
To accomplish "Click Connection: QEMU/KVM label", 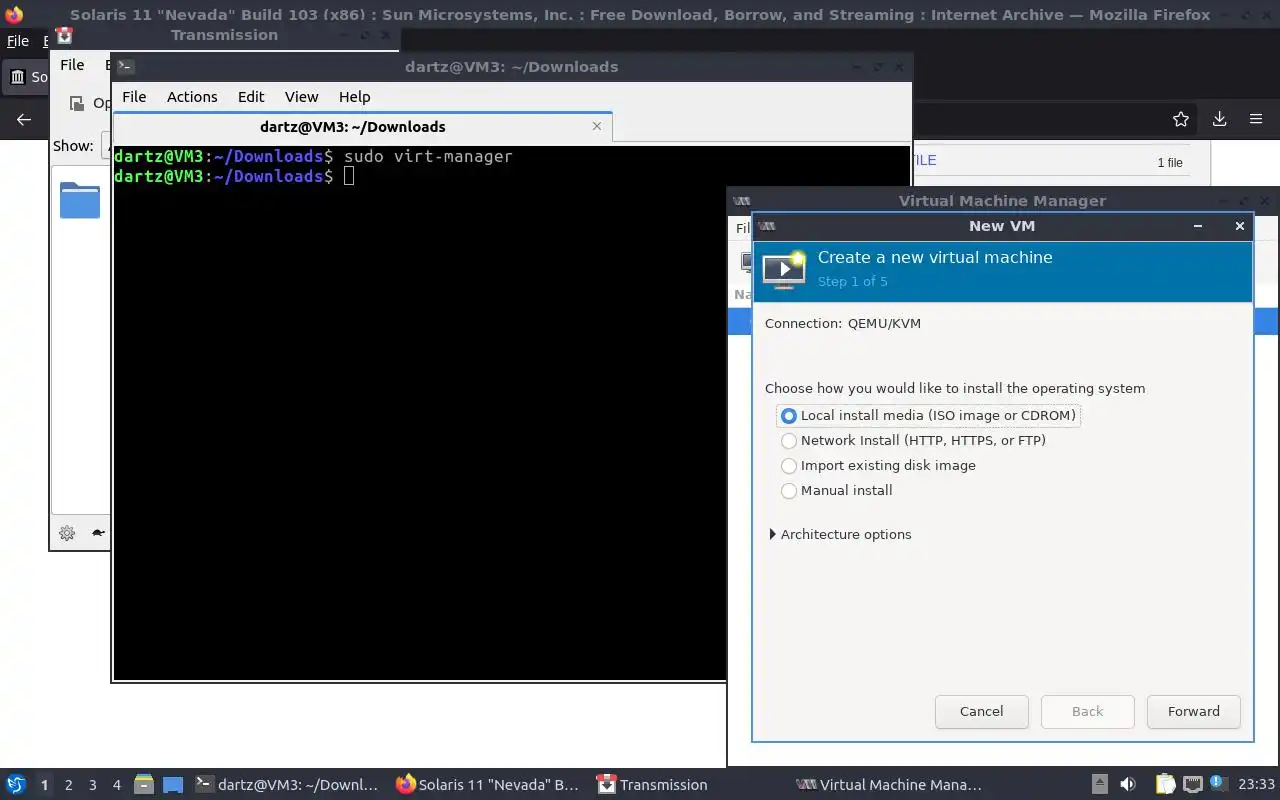I will click(x=843, y=323).
